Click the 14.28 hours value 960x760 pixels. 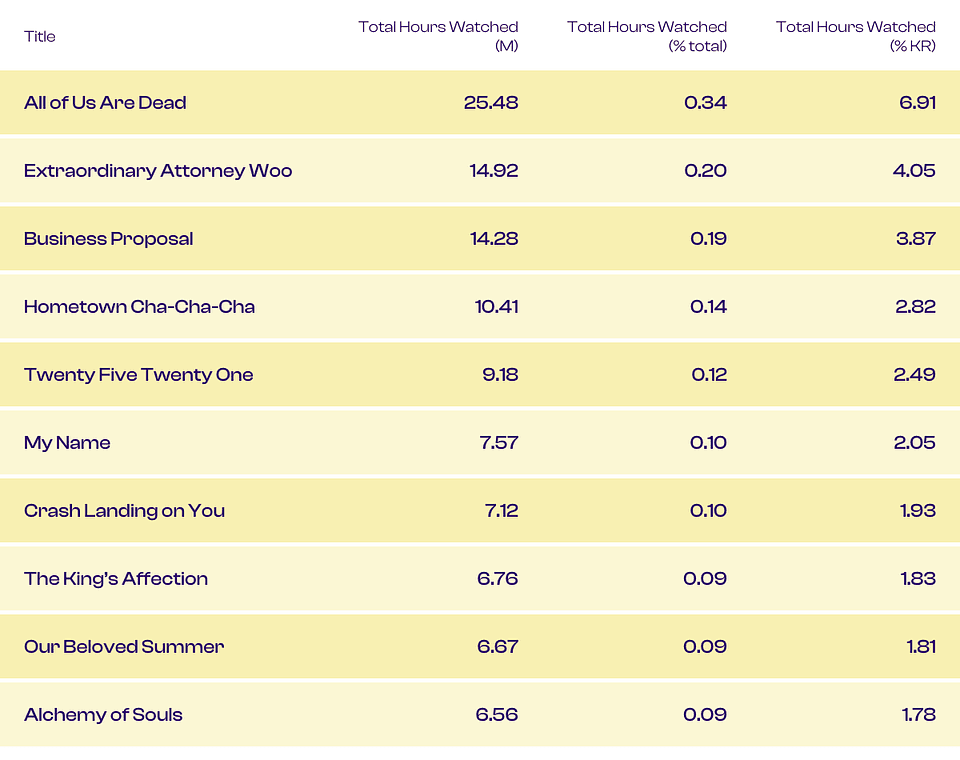coord(494,238)
